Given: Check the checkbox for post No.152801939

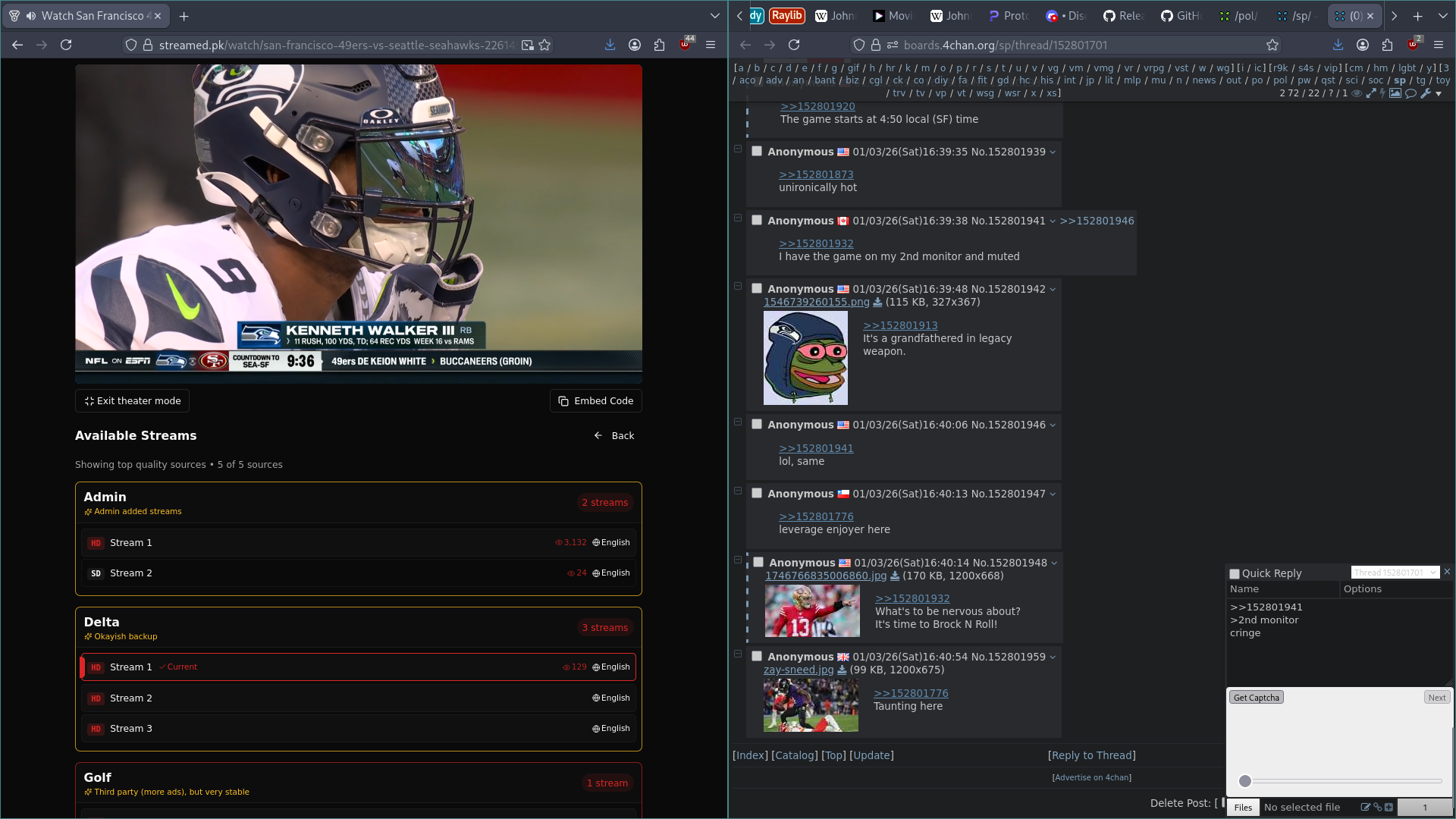Looking at the screenshot, I should click(x=756, y=152).
